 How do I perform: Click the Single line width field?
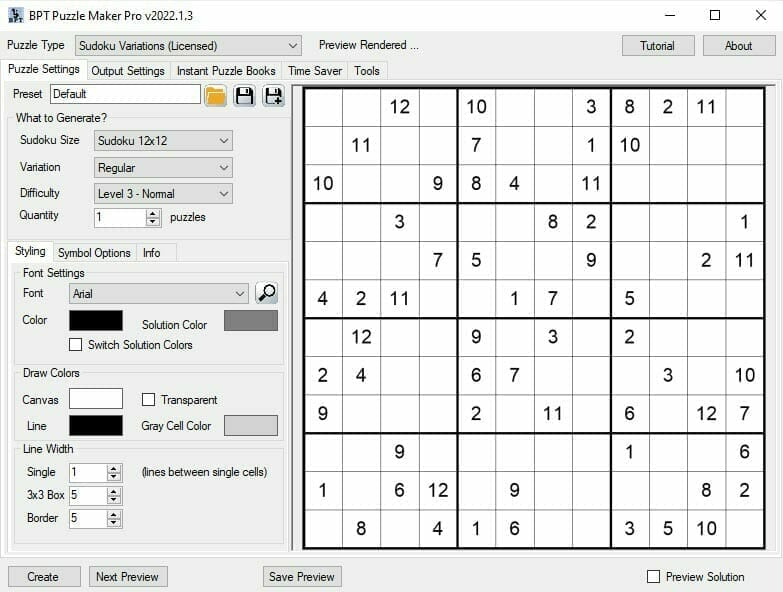click(x=88, y=473)
